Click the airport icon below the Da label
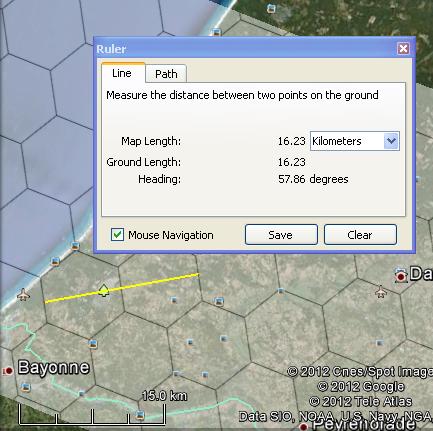The image size is (433, 431). 380,292
